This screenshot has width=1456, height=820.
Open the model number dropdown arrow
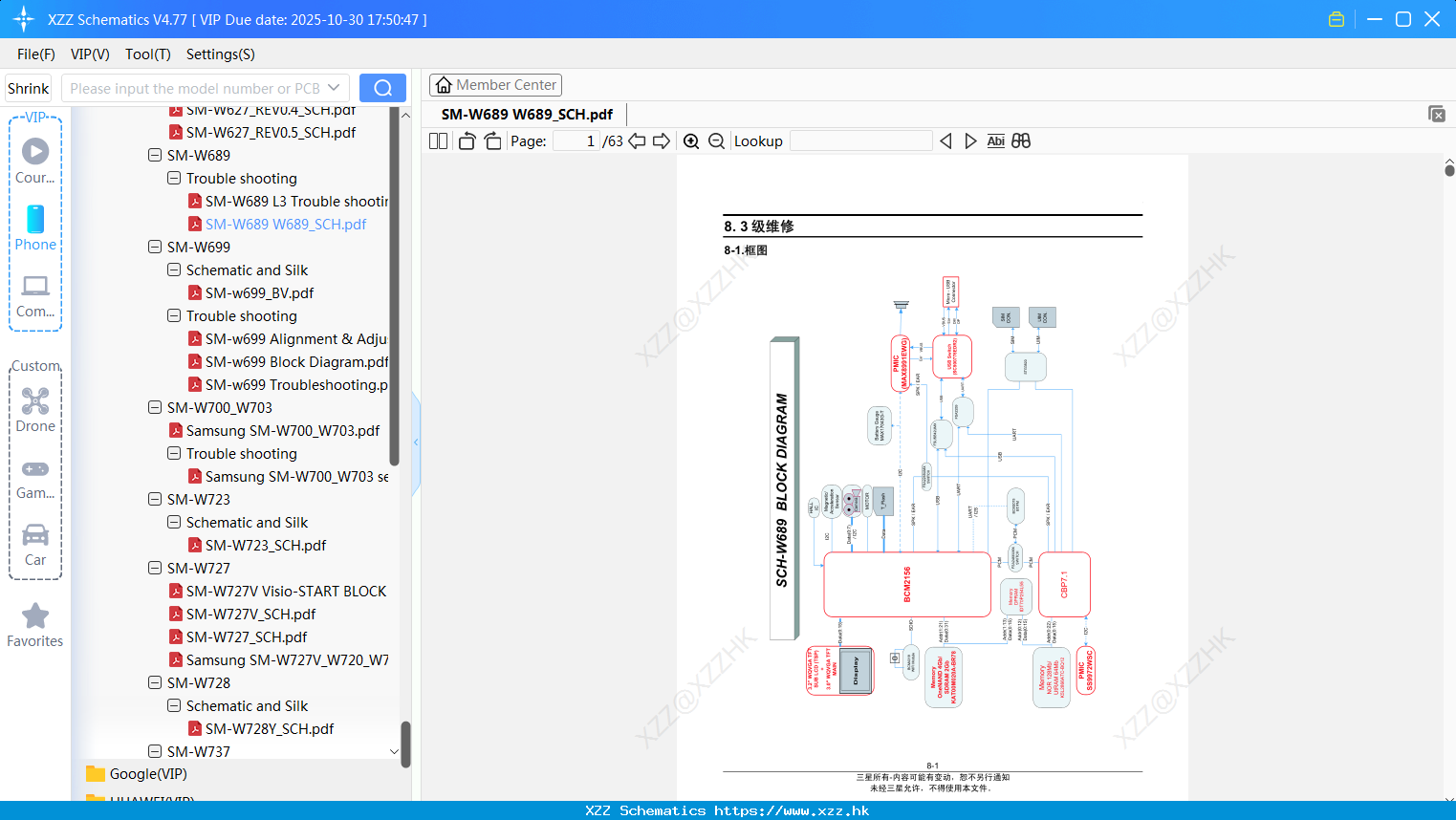point(334,88)
